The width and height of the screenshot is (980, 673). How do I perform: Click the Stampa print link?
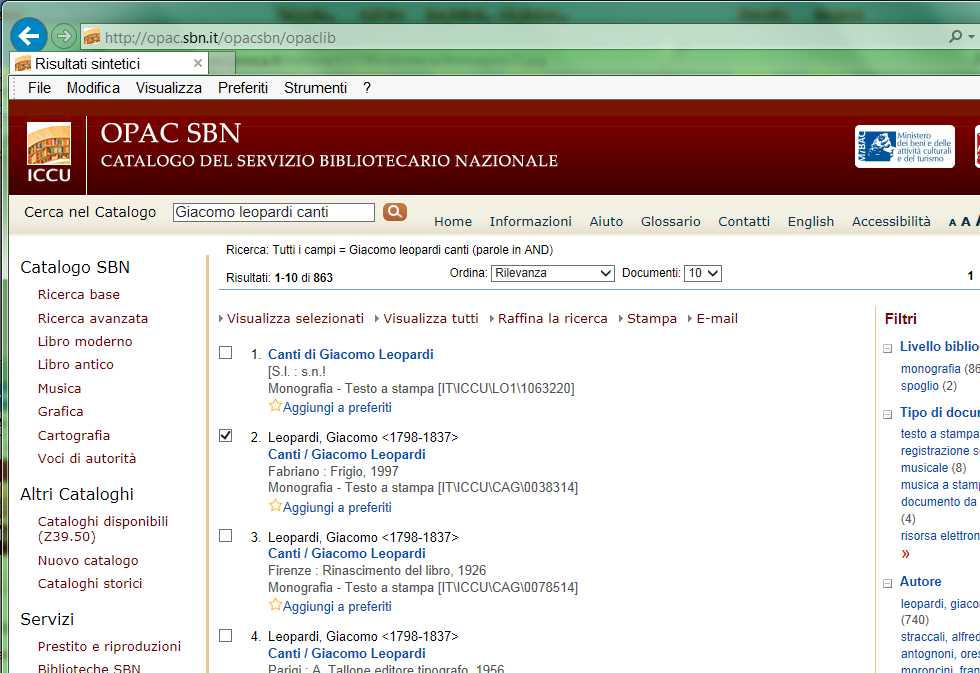652,319
